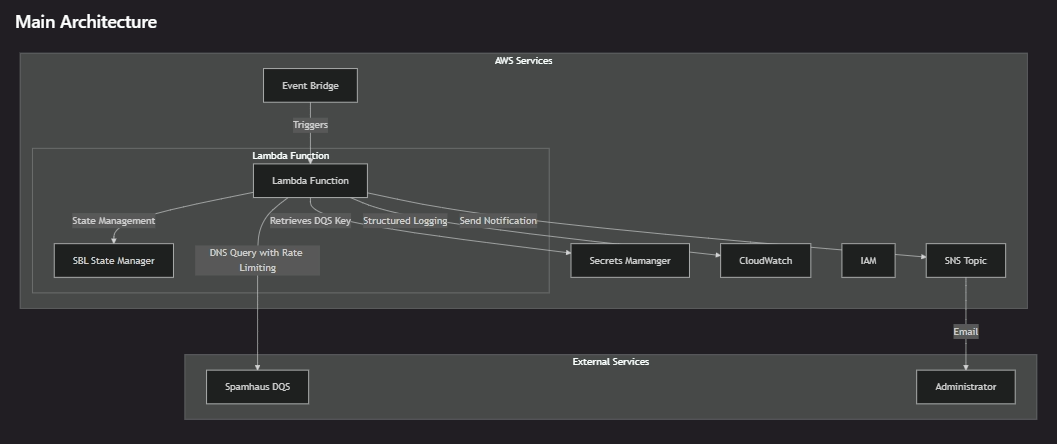Select the Lambda Function subgraph title text
The image size is (1057, 444).
tap(290, 156)
